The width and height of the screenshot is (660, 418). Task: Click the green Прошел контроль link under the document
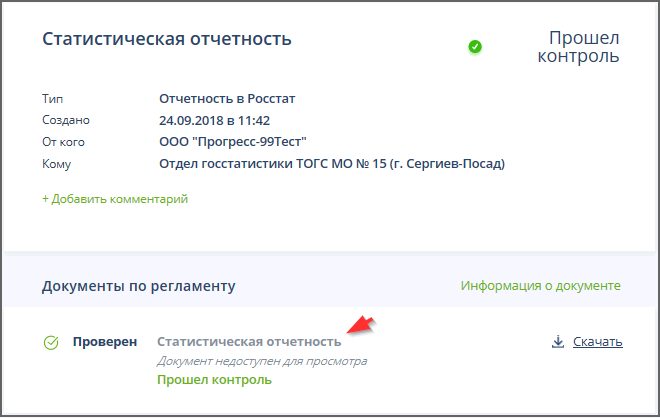point(214,380)
